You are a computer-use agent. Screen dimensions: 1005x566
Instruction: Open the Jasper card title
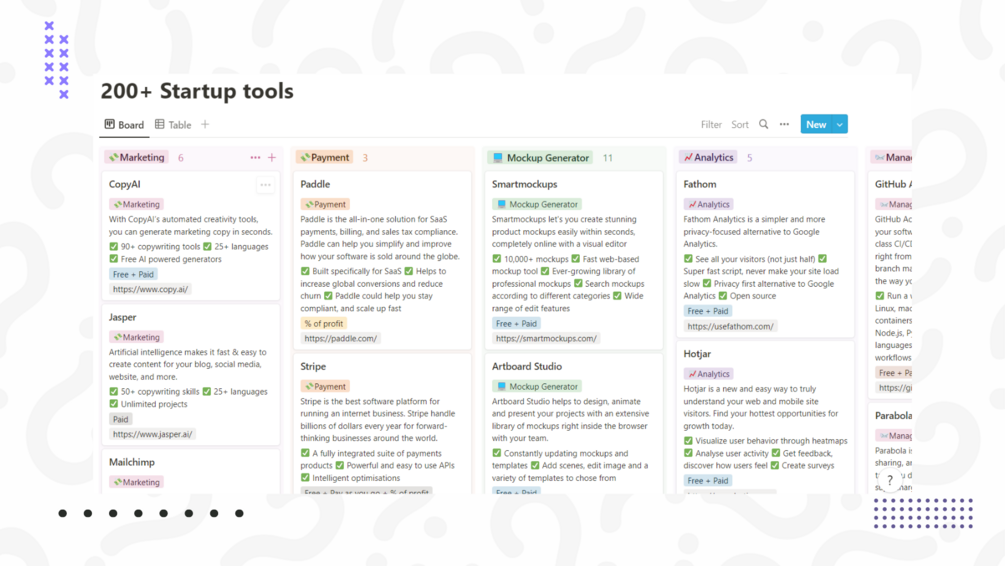pos(122,317)
